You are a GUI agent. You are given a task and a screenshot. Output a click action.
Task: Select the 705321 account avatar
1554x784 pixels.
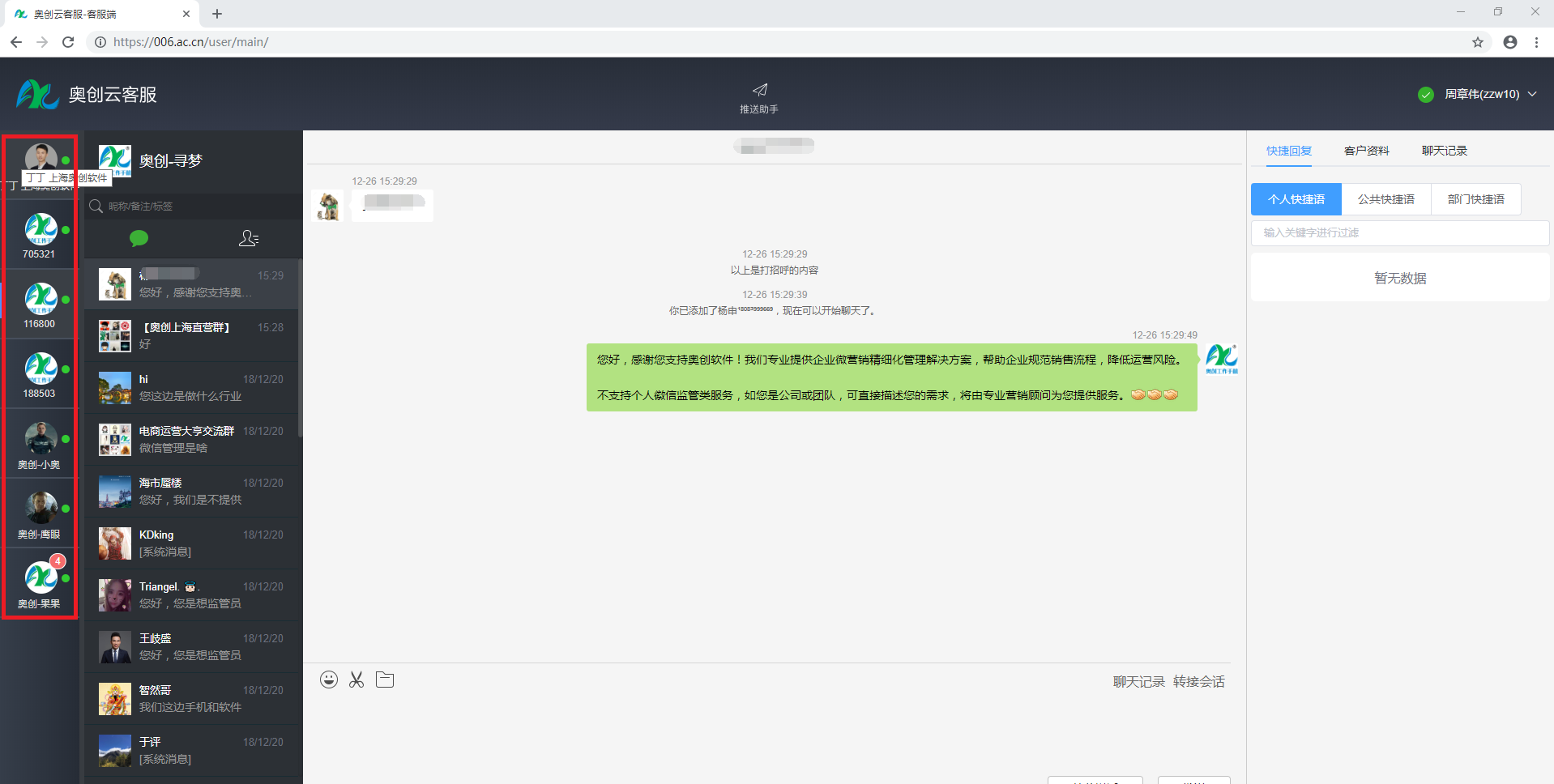pos(41,229)
